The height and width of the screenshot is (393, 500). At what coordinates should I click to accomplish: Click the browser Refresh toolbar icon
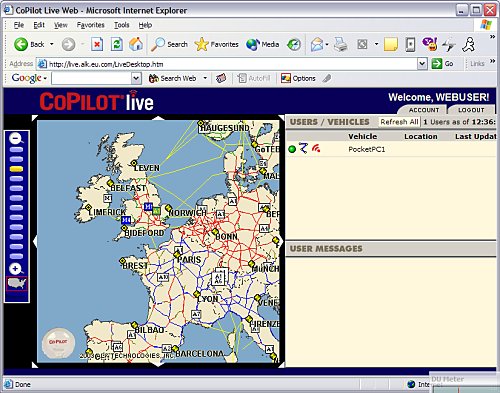pyautogui.click(x=116, y=44)
